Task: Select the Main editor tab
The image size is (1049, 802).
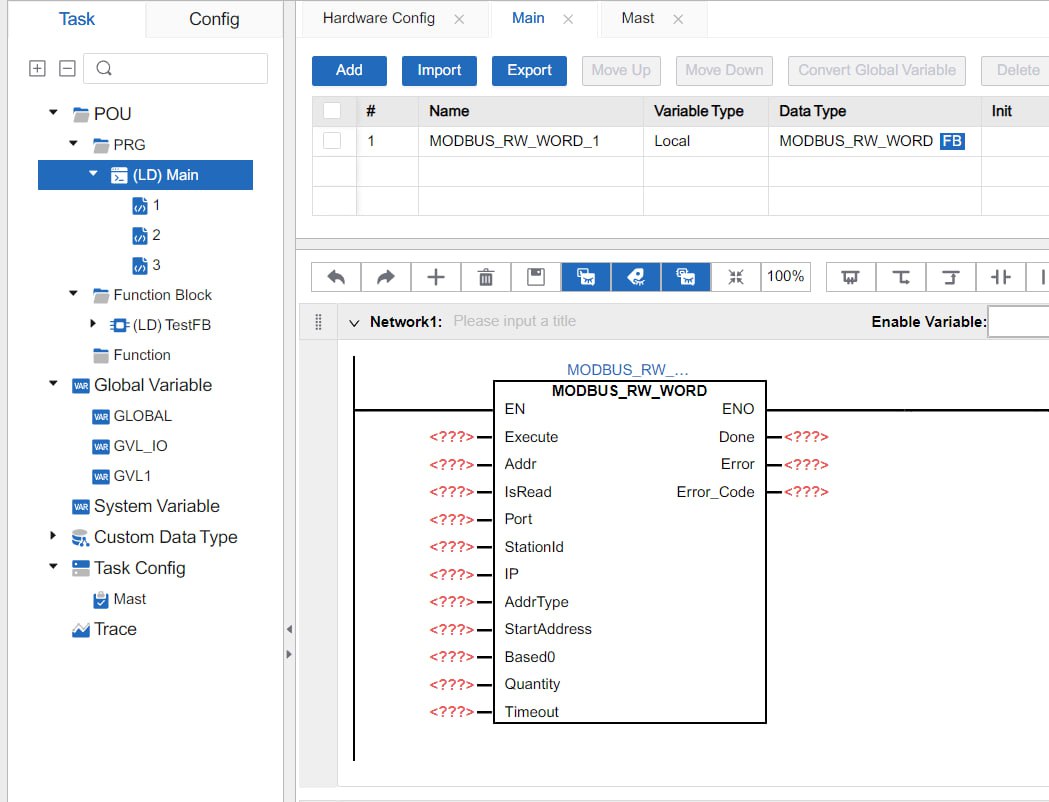Action: coord(528,19)
